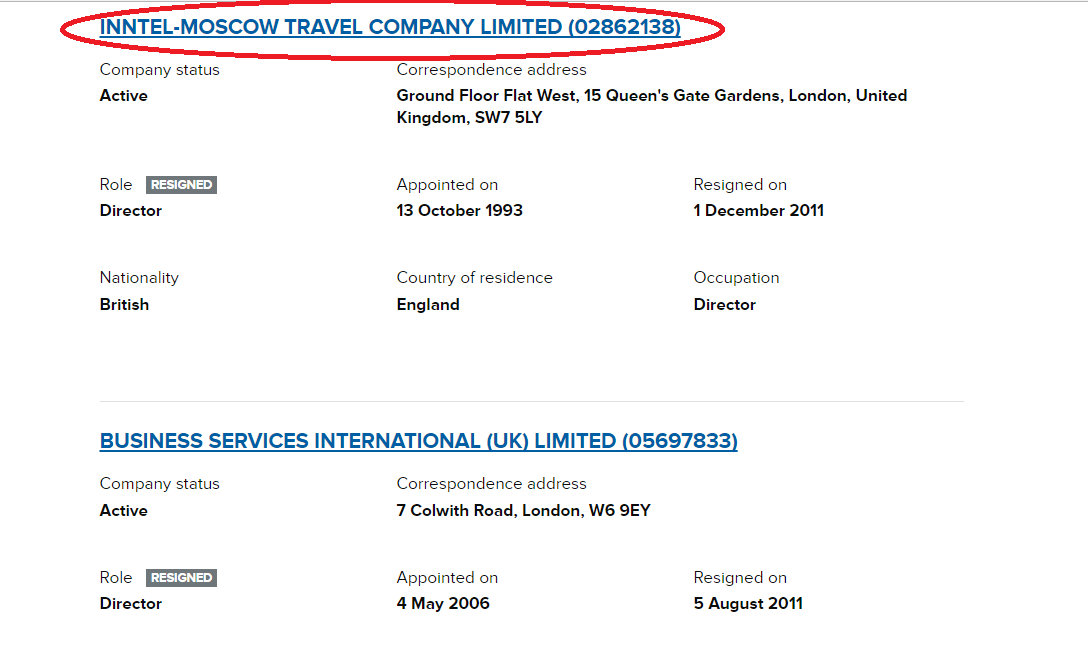Click the Nationality label

139,278
